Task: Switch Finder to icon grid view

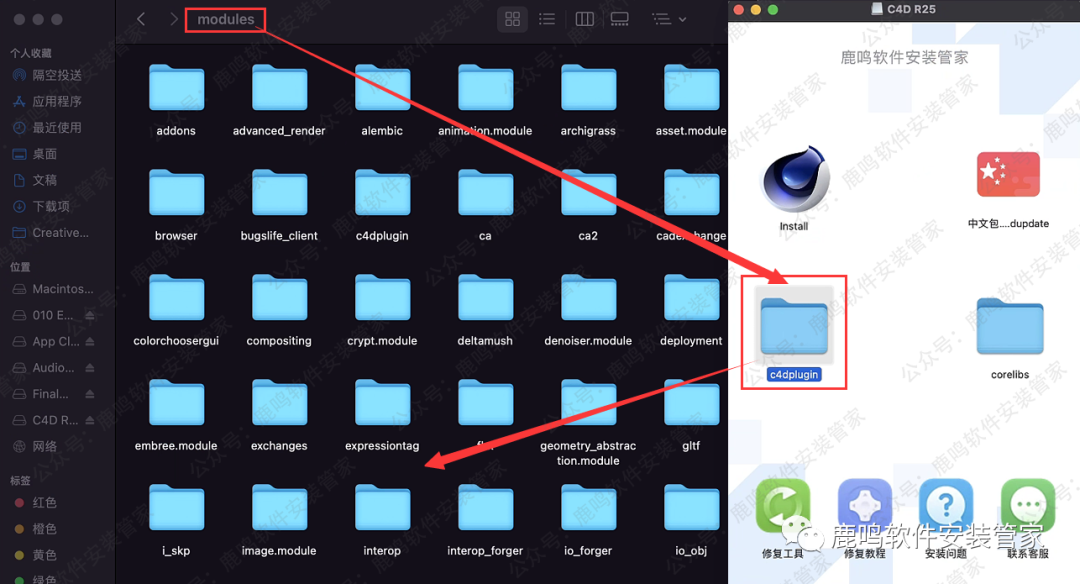Action: [x=513, y=19]
